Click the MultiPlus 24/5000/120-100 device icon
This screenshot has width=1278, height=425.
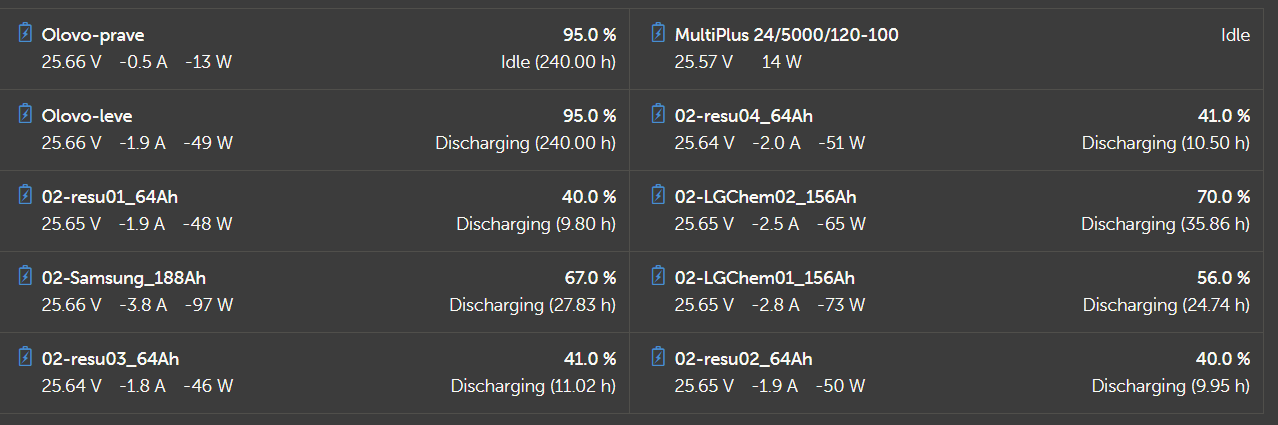click(658, 34)
